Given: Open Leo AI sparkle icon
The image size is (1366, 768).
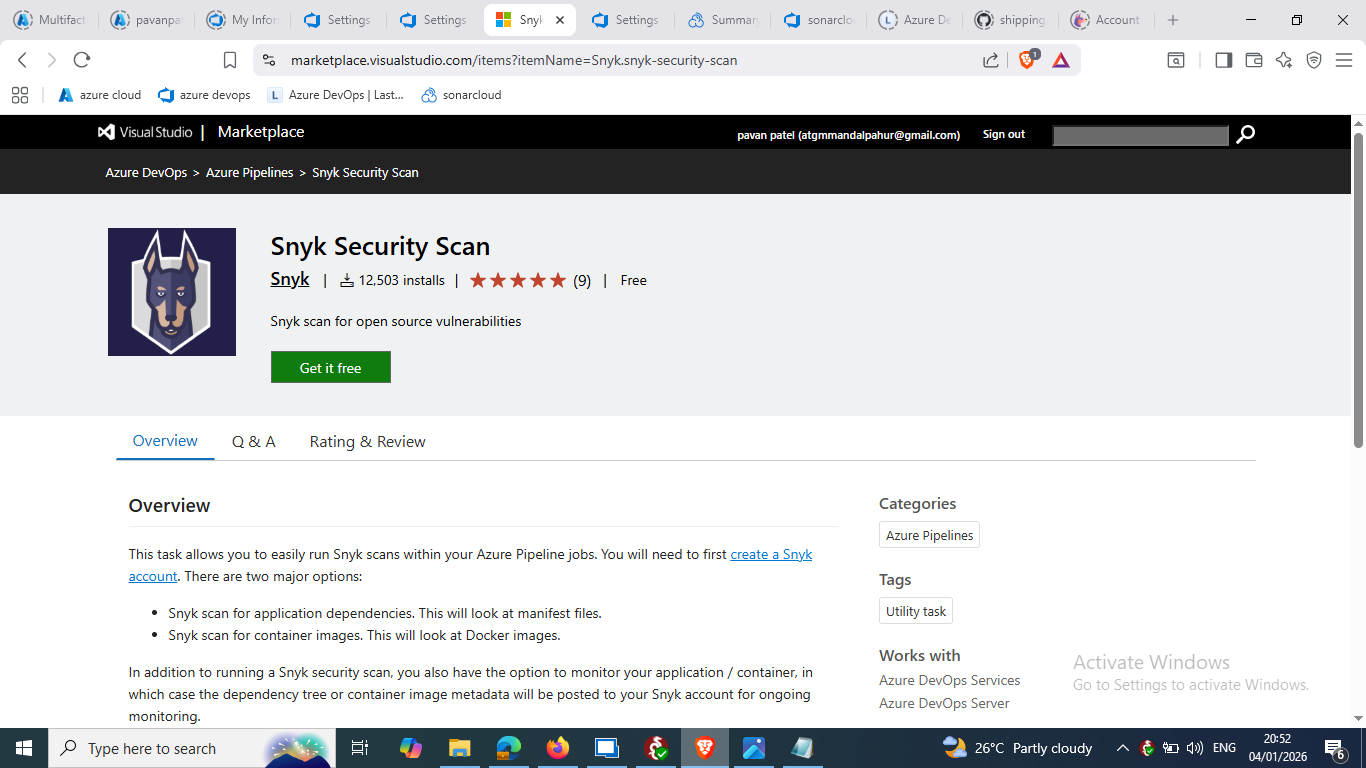Looking at the screenshot, I should coord(1284,60).
